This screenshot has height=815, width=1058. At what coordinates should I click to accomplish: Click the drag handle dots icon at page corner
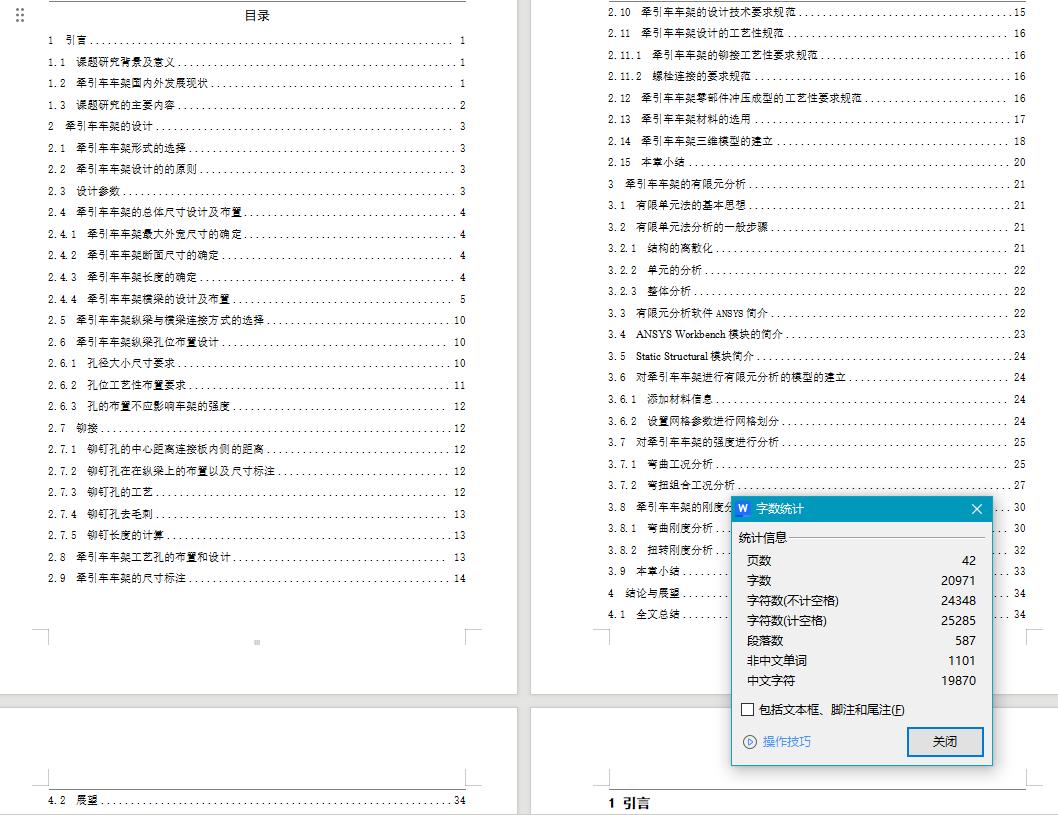click(x=20, y=15)
